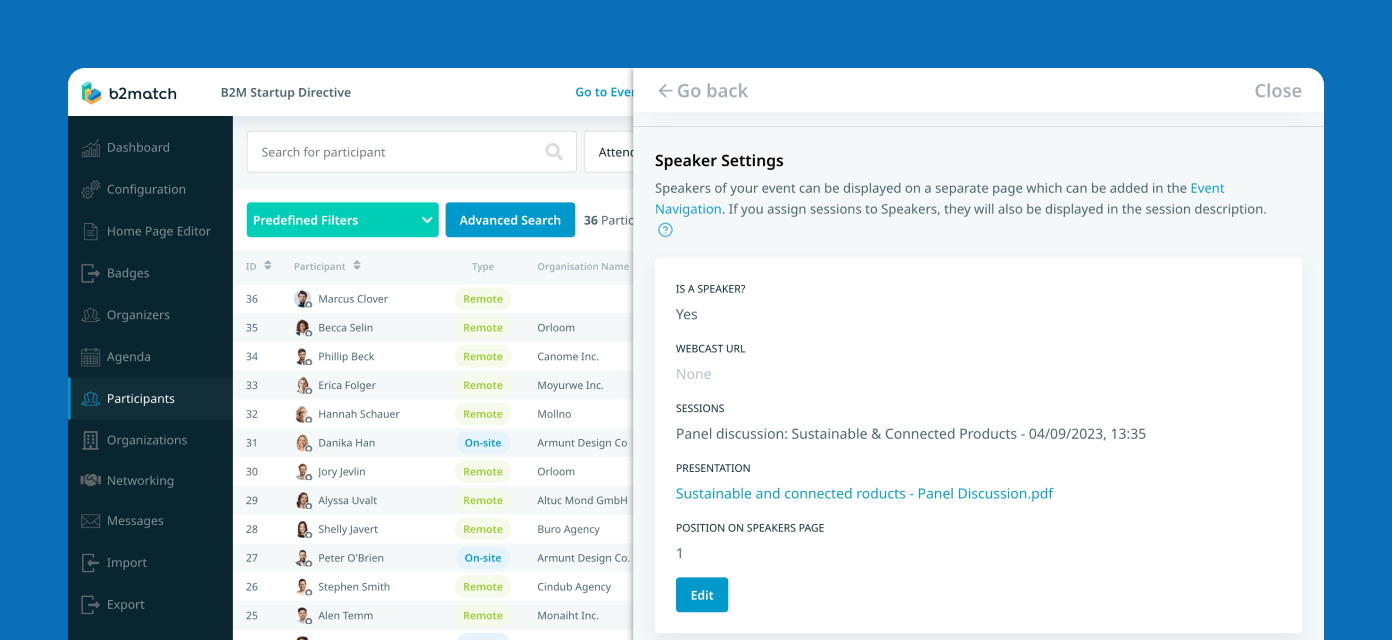
Task: Click Danika Han's avatar
Action: pos(303,443)
